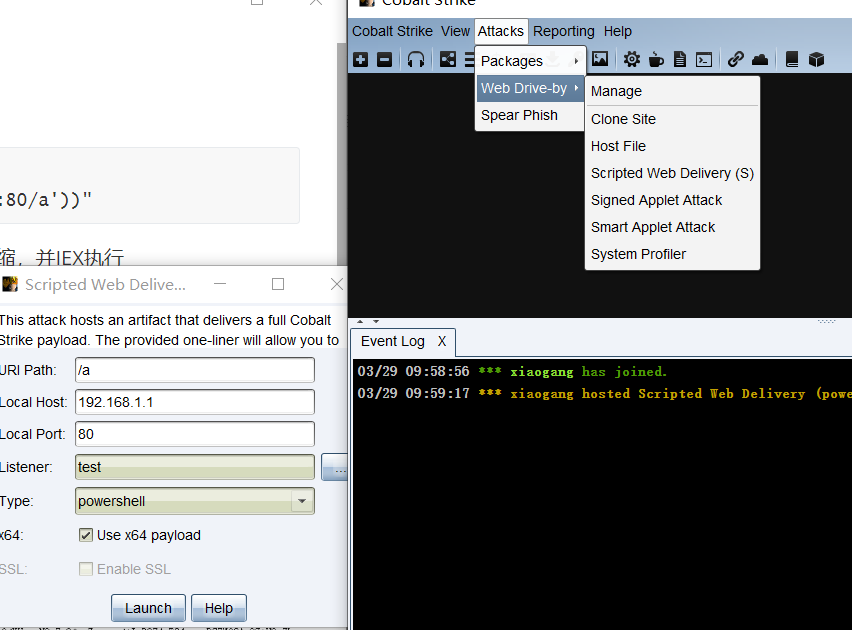Choose Host File menu entry
852x630 pixels.
coord(672,146)
